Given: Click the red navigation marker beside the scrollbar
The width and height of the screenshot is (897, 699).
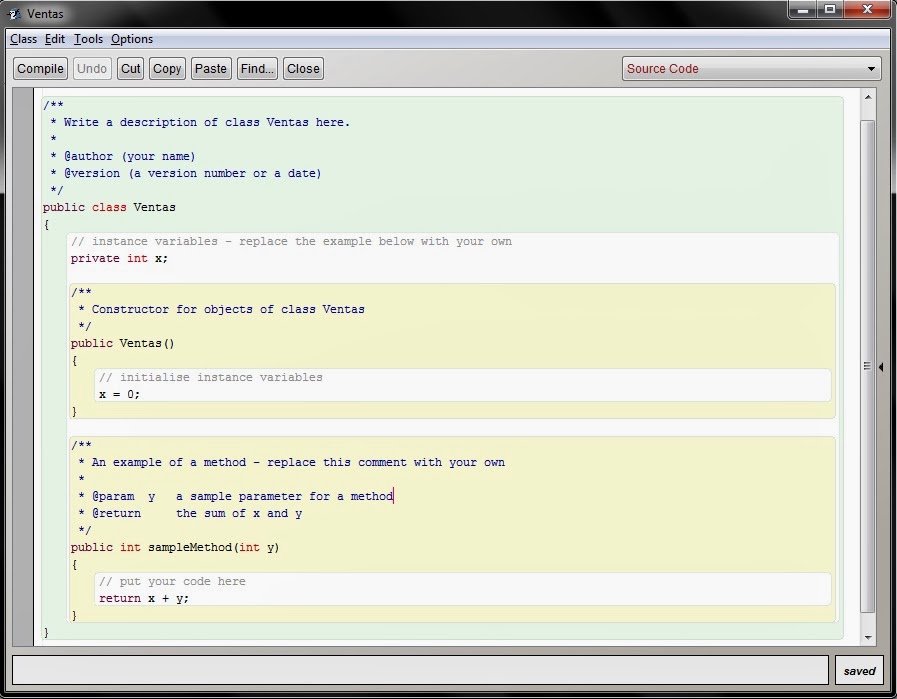Looking at the screenshot, I should tap(880, 367).
